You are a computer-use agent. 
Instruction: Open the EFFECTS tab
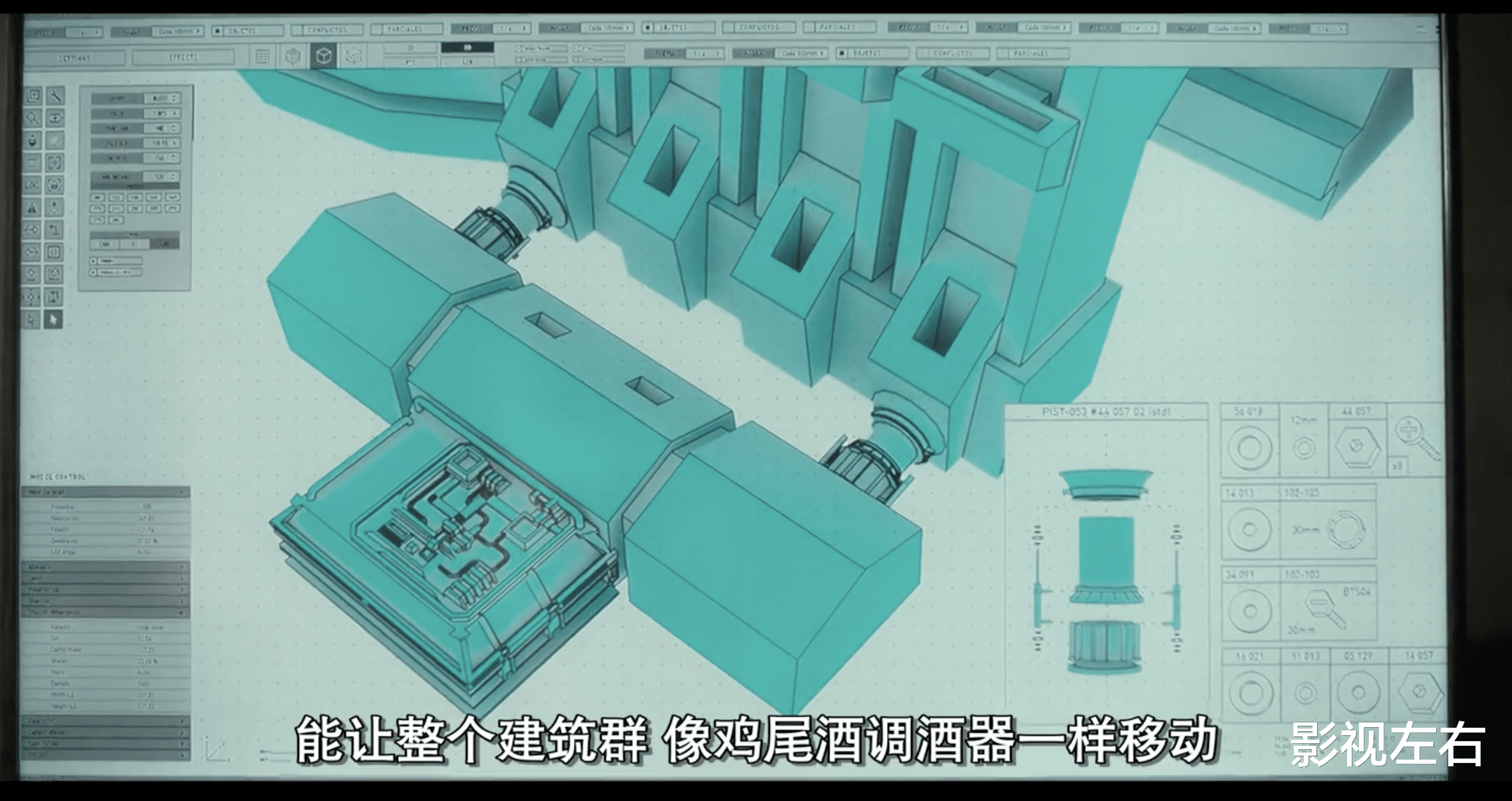(183, 58)
